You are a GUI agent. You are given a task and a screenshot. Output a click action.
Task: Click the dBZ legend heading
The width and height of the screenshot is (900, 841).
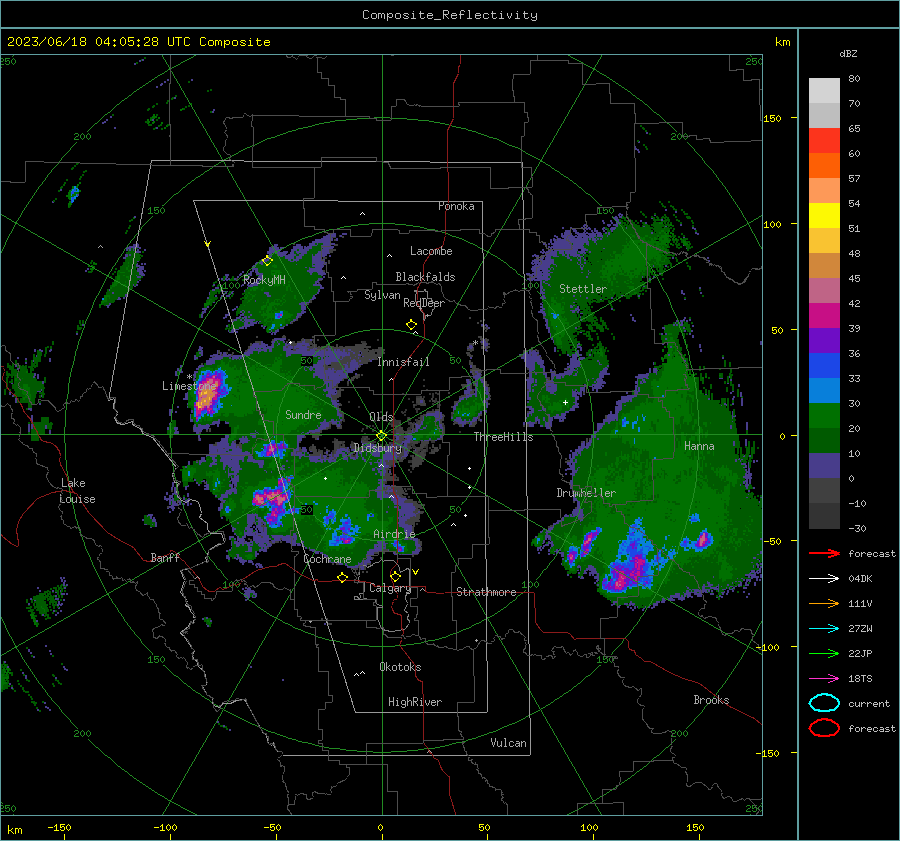848,53
